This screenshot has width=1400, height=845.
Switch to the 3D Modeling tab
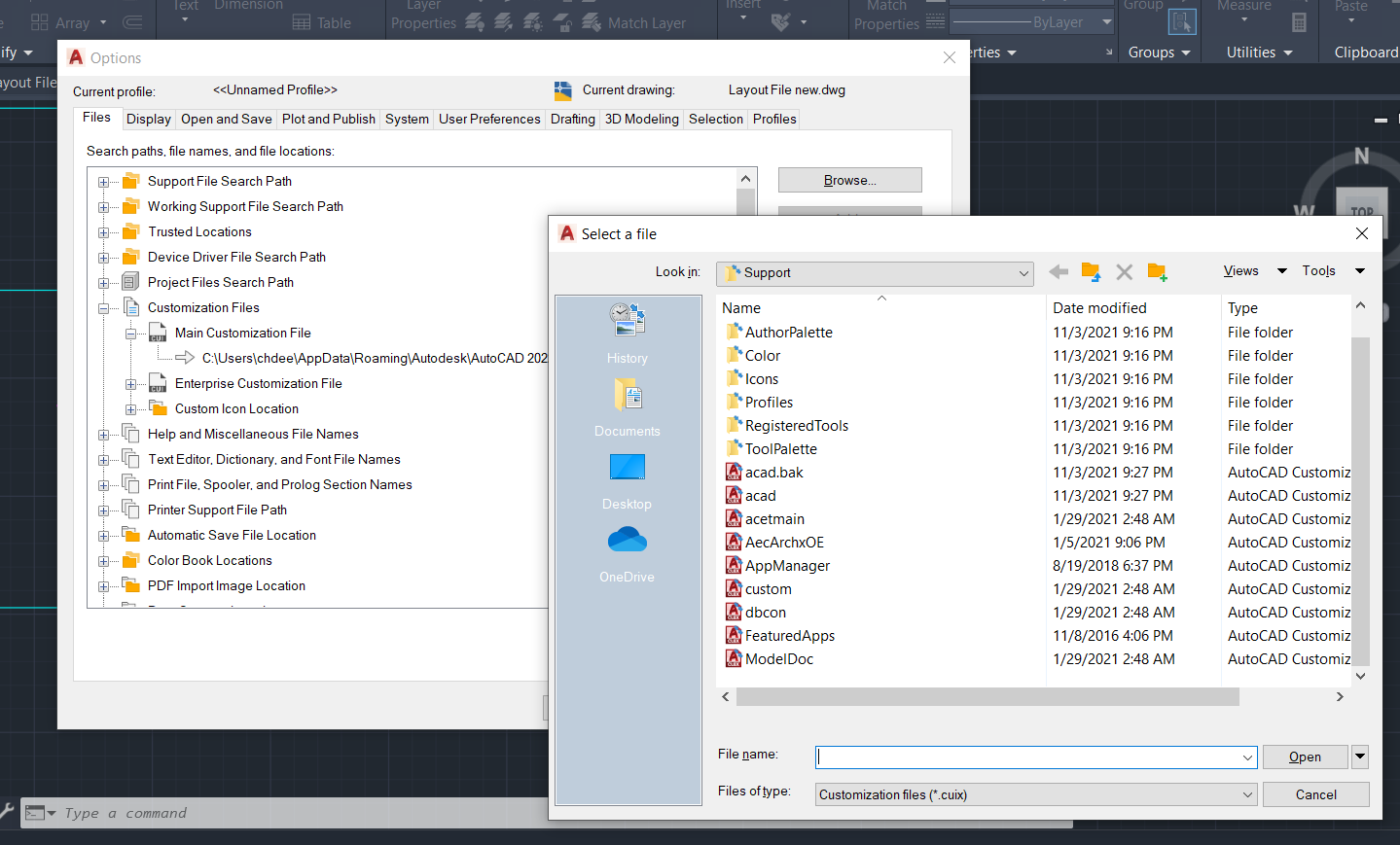click(642, 119)
